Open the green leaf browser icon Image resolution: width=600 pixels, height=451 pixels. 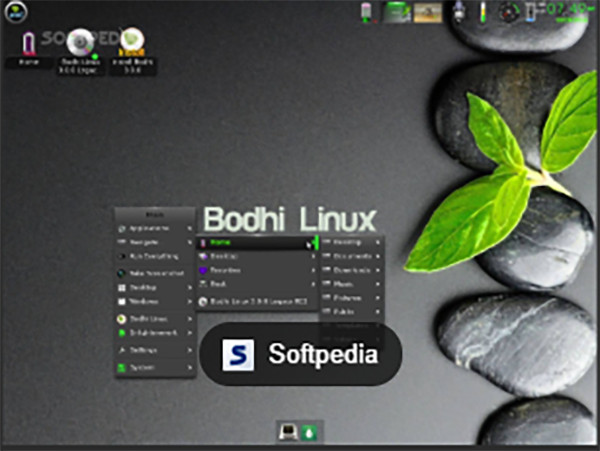click(x=309, y=433)
